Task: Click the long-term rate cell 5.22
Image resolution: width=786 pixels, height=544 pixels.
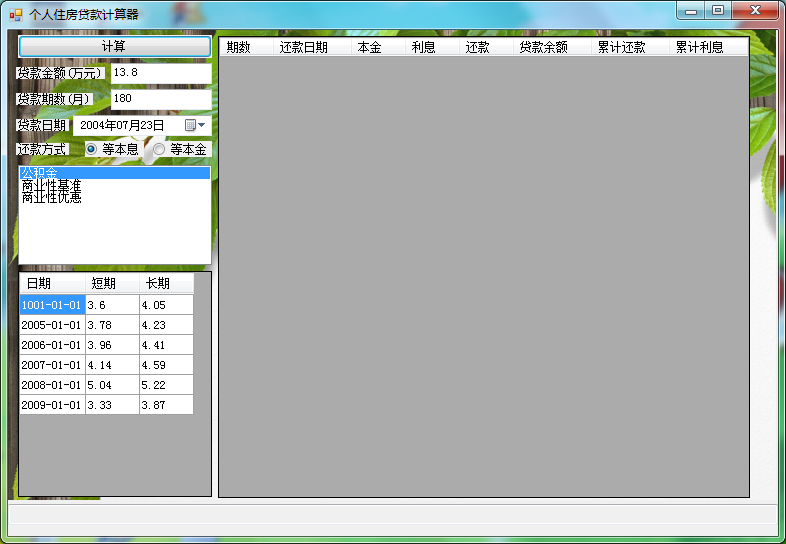Action: click(x=166, y=385)
